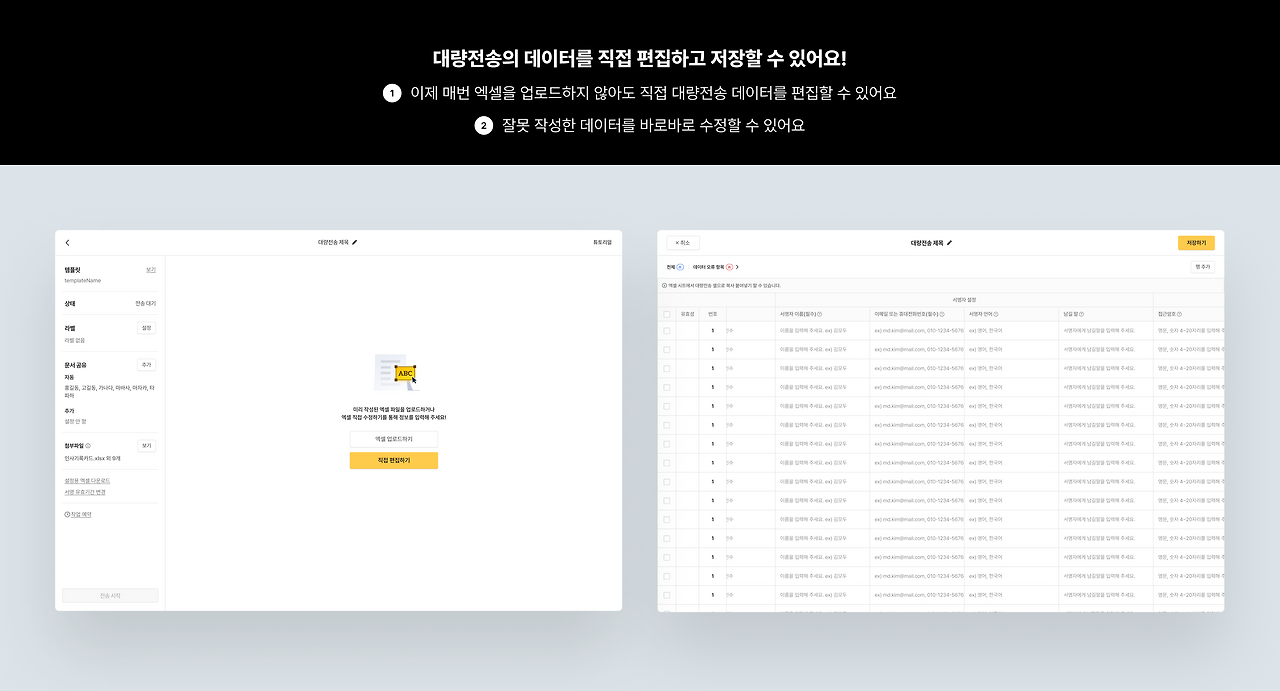Viewport: 1280px width, 691px height.
Task: Enable the checkbox on the second table row
Action: tap(665, 348)
